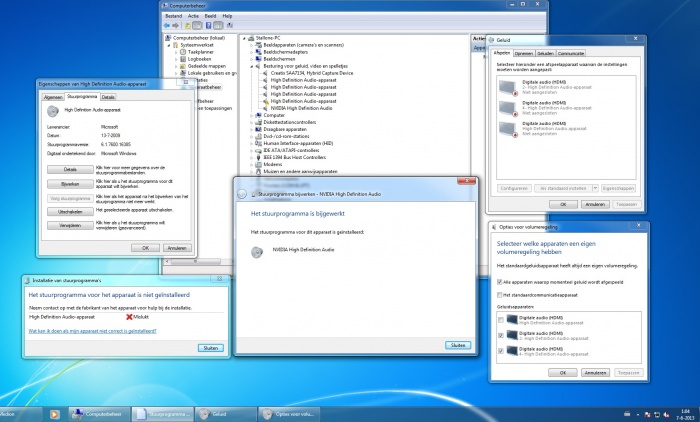Viewport: 700px width, 422px height.
Task: Collapse 'Besturing voor geluid, video en spelletjes'
Action: point(251,66)
